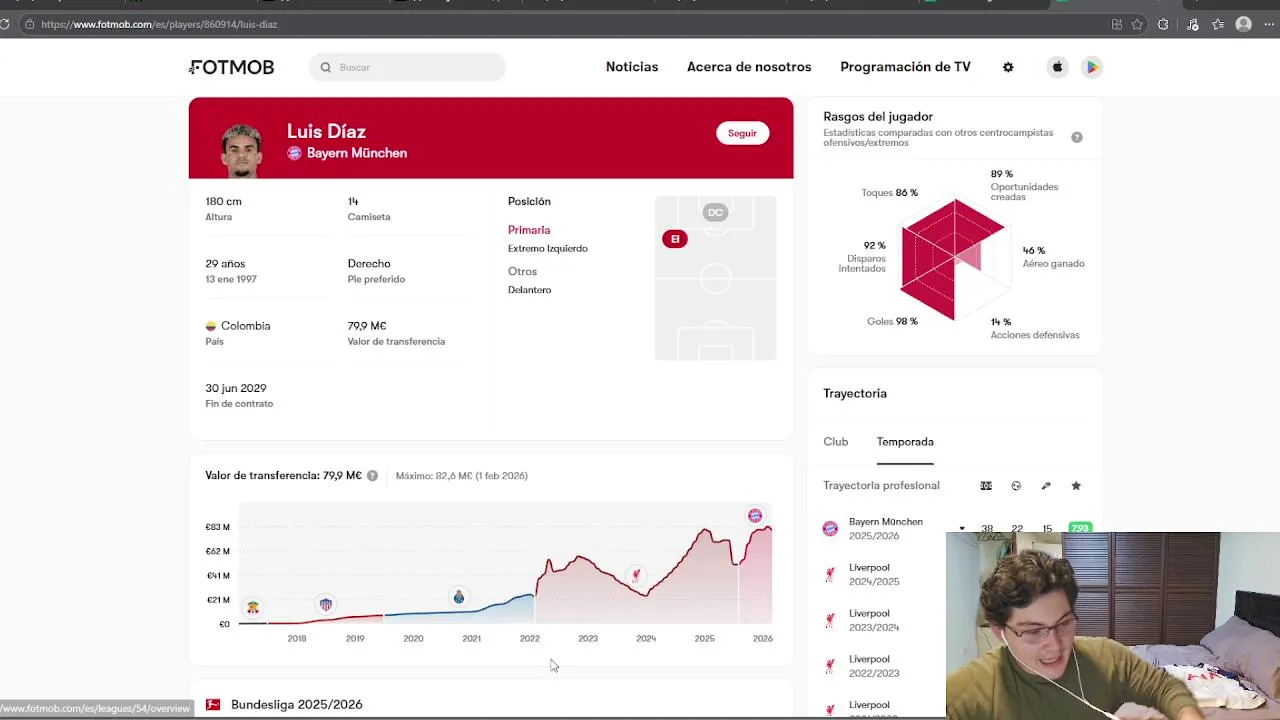Open the Bundesliga 2025/2026 league link
This screenshot has width=1280, height=720.
296,705
